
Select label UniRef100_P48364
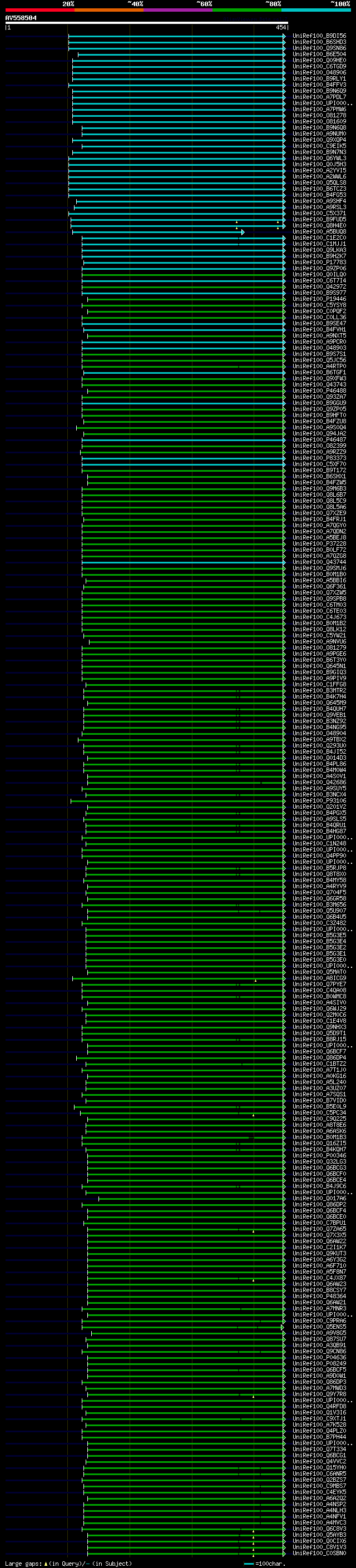pyautogui.click(x=319, y=1296)
